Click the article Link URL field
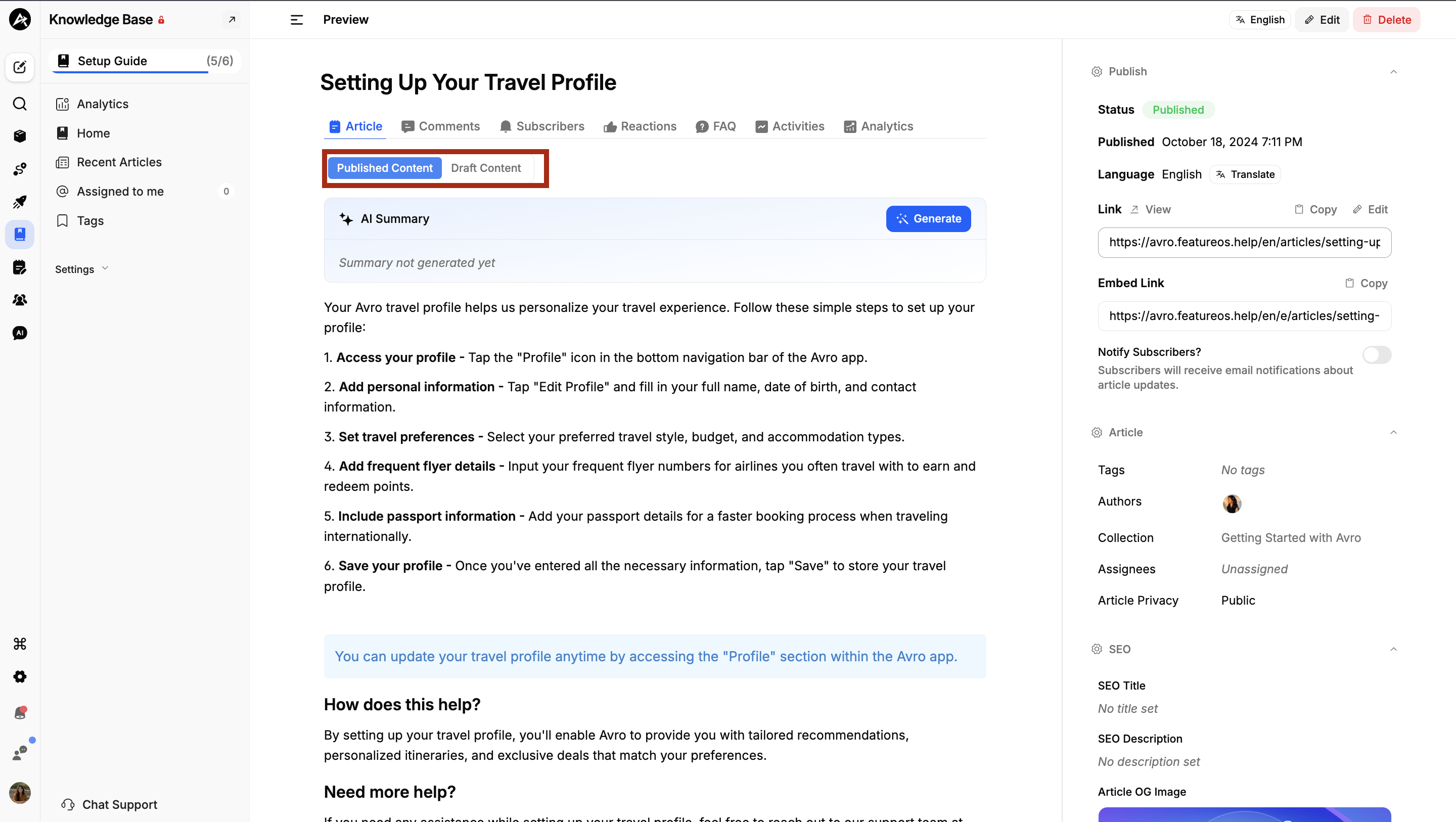Image resolution: width=1456 pixels, height=822 pixels. (1244, 242)
